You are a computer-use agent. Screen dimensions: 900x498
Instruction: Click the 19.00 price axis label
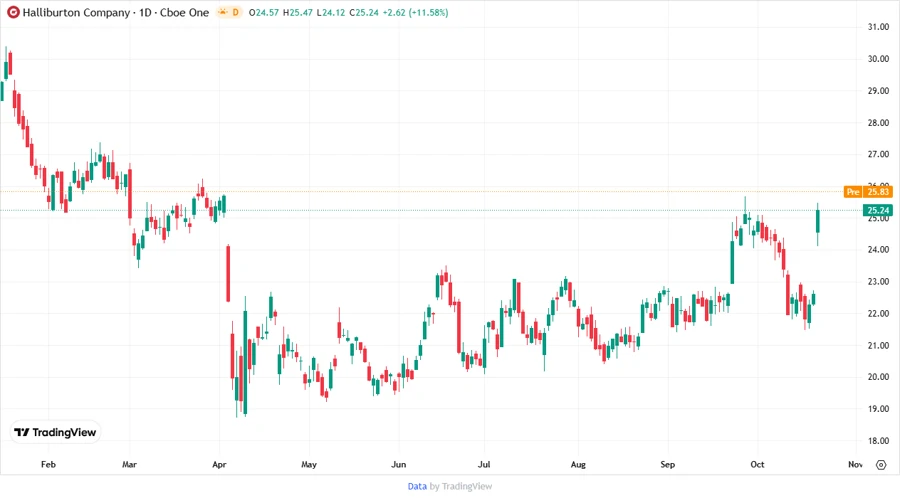pos(878,409)
